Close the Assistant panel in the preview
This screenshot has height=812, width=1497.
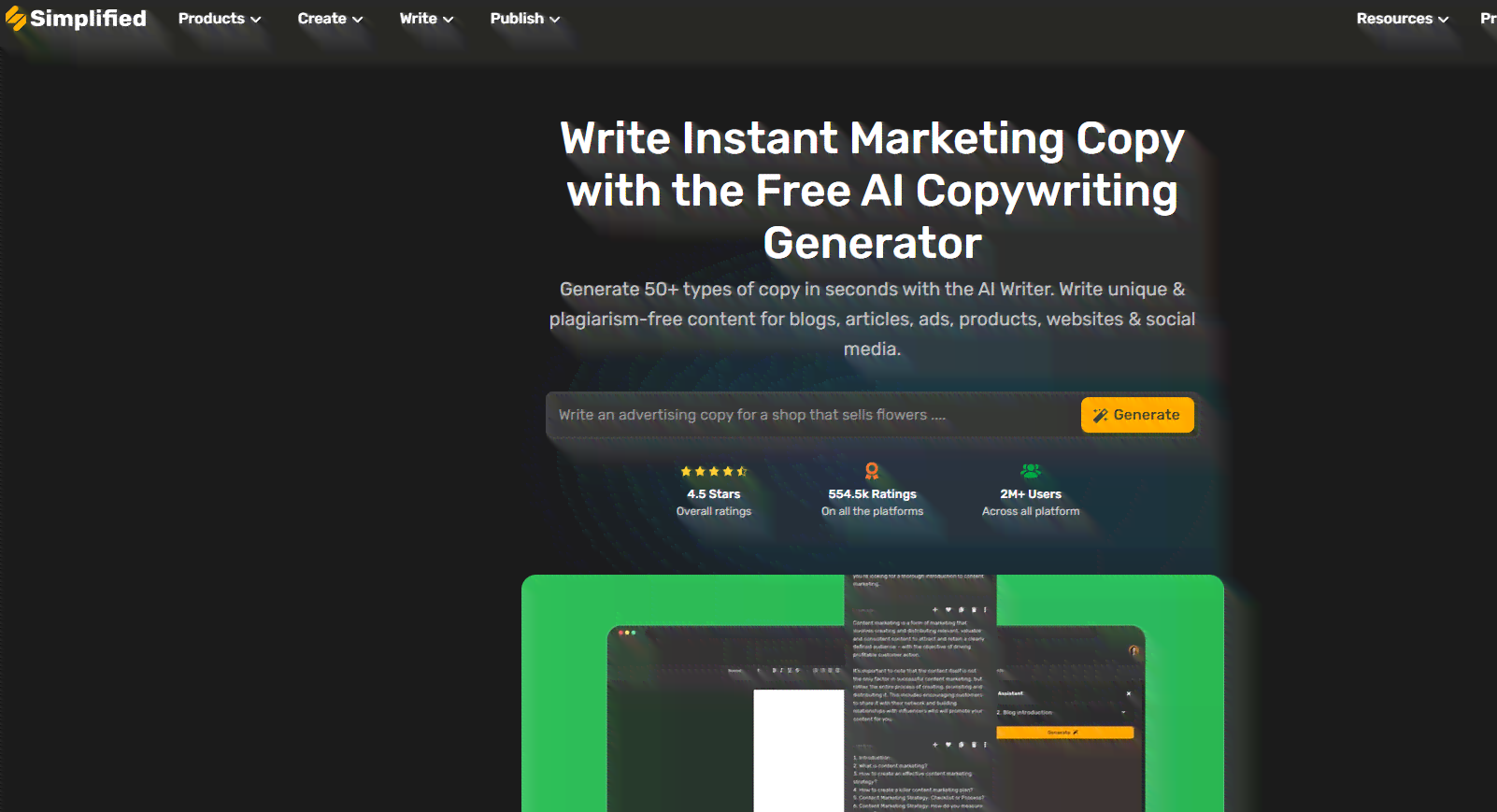click(x=1129, y=693)
